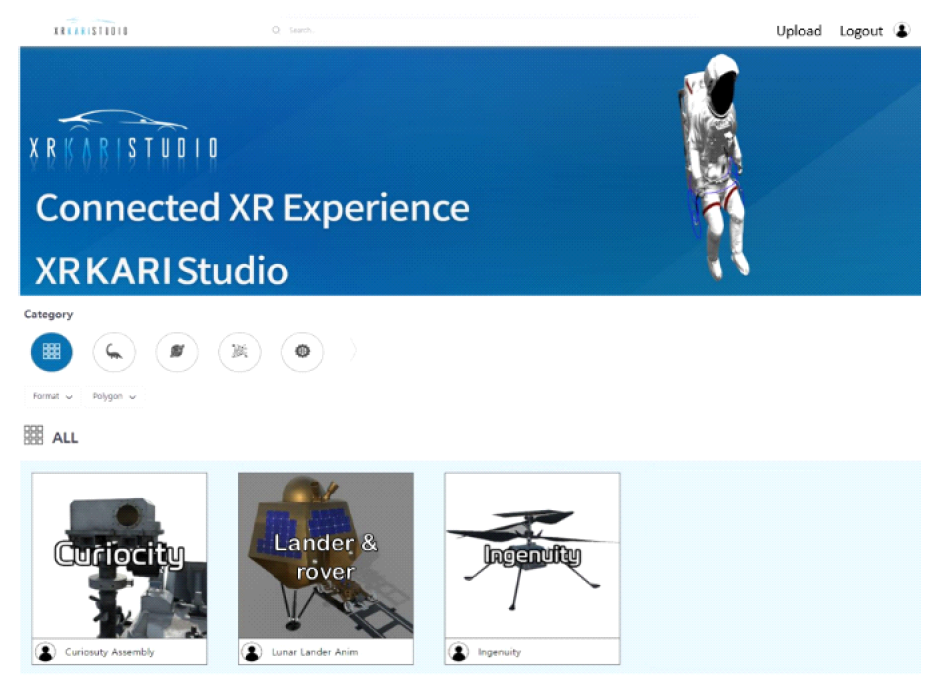The width and height of the screenshot is (946, 698).
Task: Show next categories with the right chevron
Action: pyautogui.click(x=354, y=351)
